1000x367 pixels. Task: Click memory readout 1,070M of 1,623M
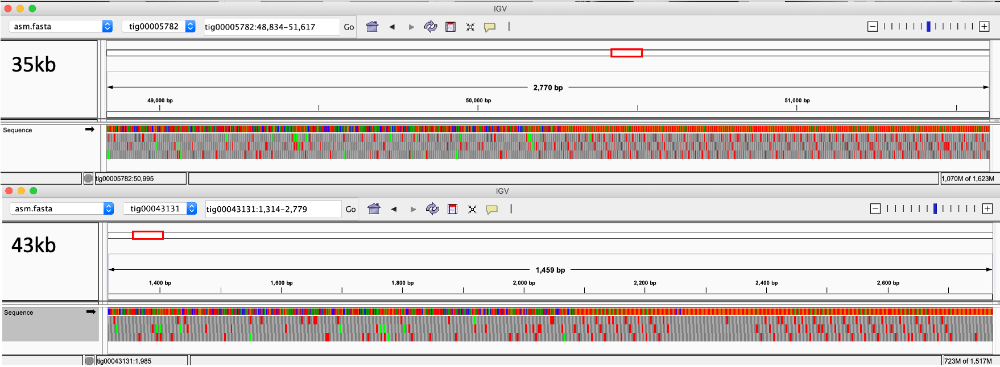[x=967, y=178]
